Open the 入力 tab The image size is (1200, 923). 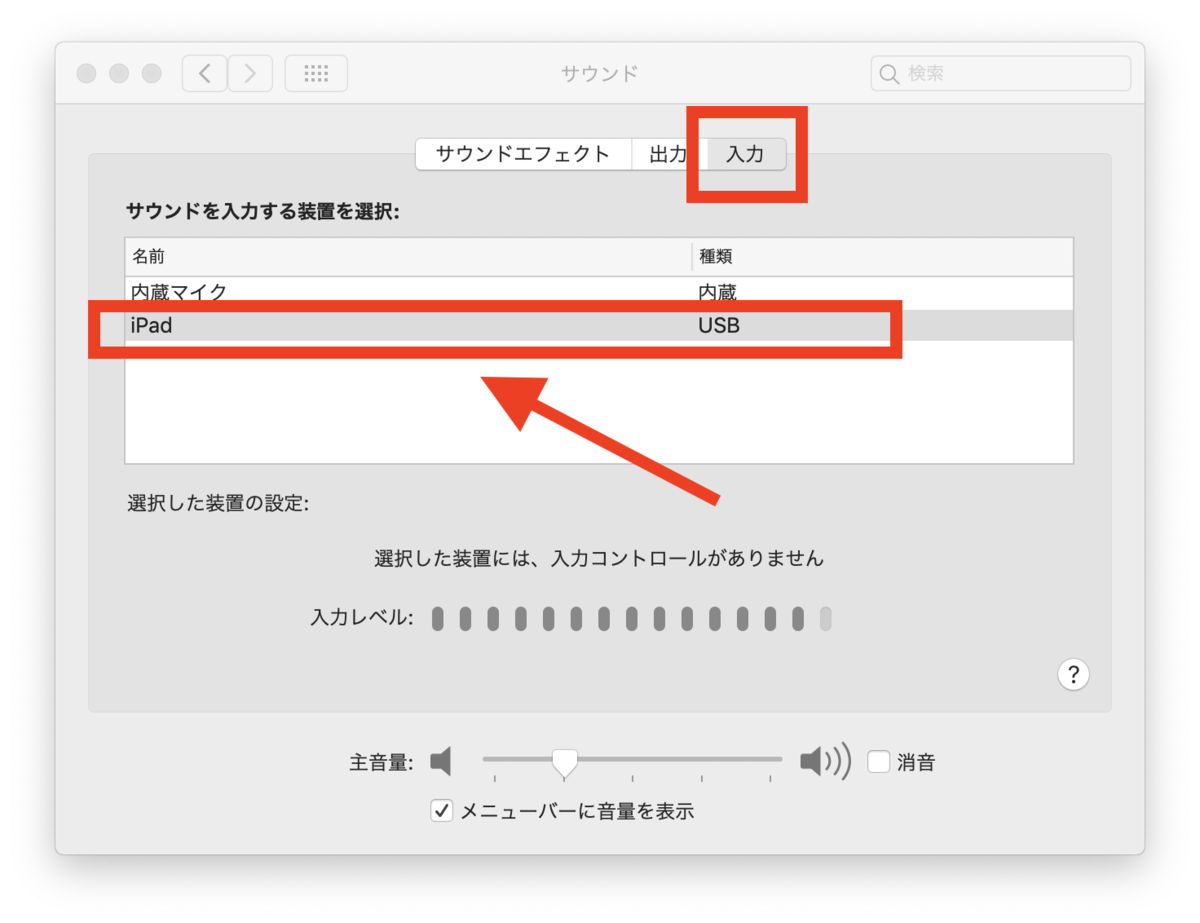[x=744, y=154]
